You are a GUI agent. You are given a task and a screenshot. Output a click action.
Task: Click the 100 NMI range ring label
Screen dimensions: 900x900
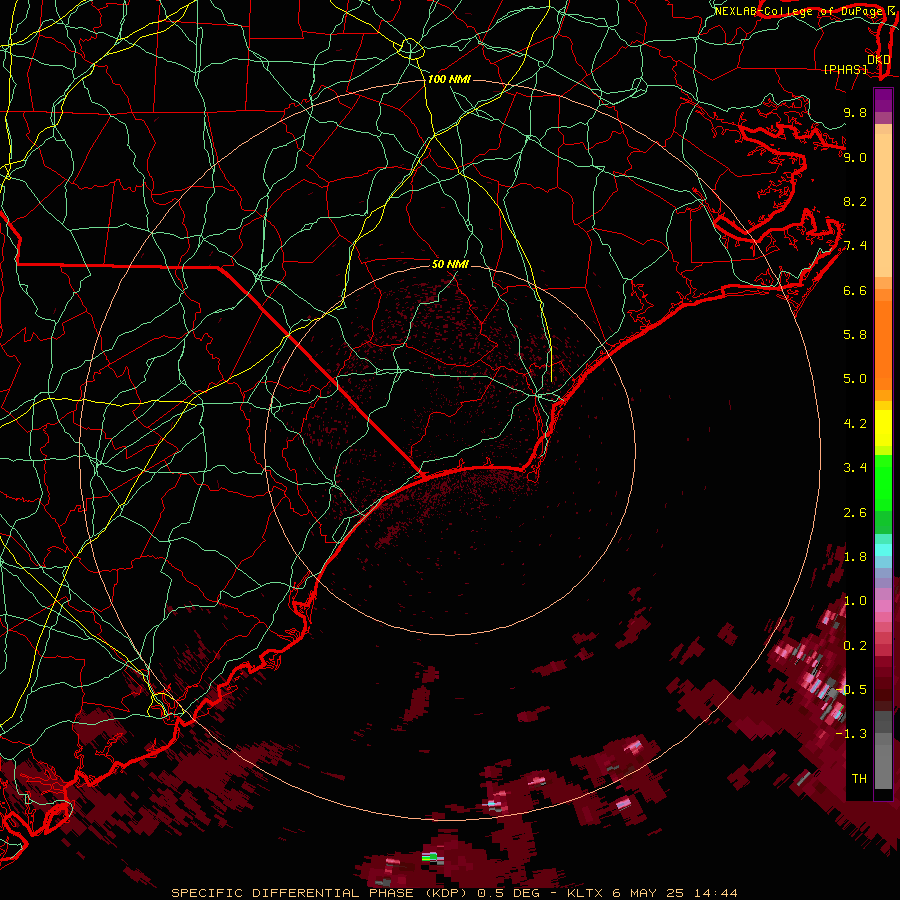[449, 79]
